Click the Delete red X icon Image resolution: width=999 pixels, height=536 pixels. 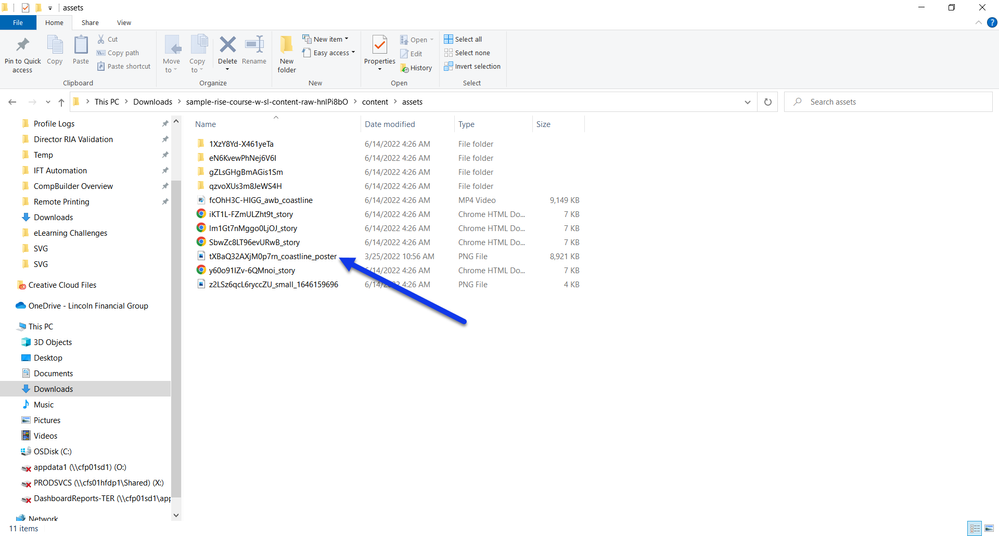pyautogui.click(x=227, y=45)
